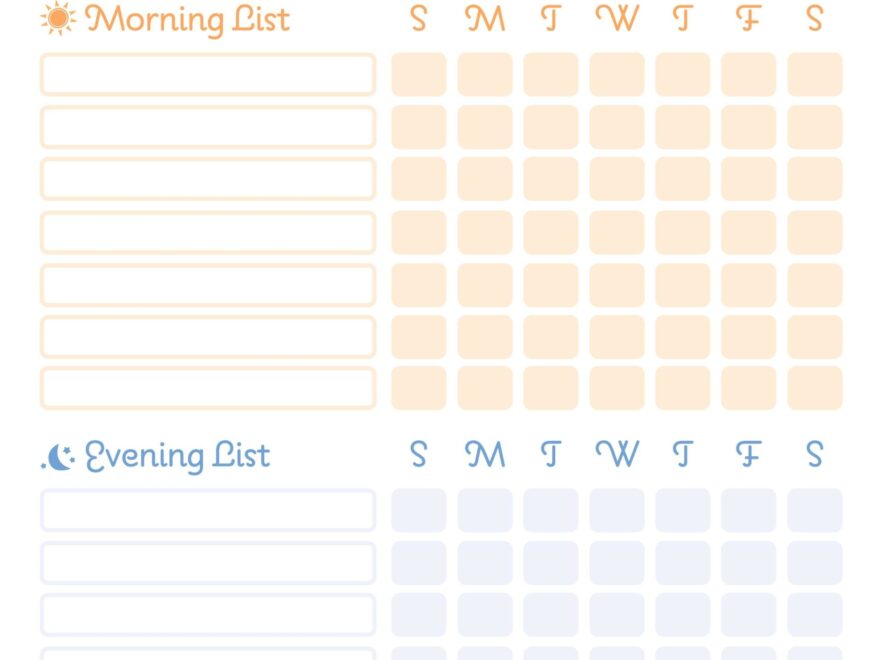Viewport: 880px width, 660px height.
Task: Check Wednesday box in first morning row
Action: (616, 75)
